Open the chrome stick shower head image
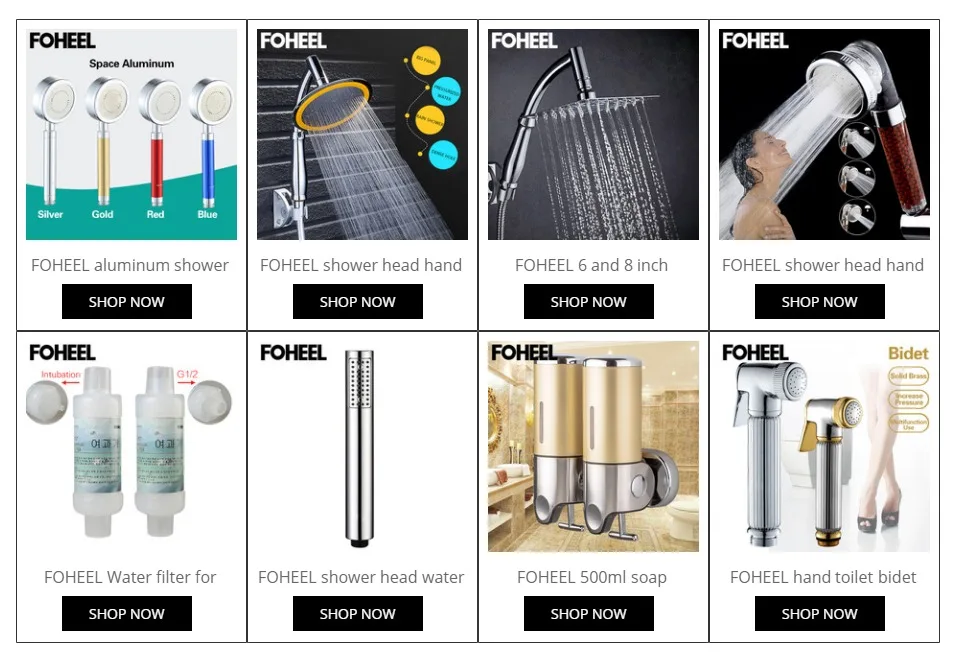Viewport: 958px width, 670px height. click(x=362, y=446)
